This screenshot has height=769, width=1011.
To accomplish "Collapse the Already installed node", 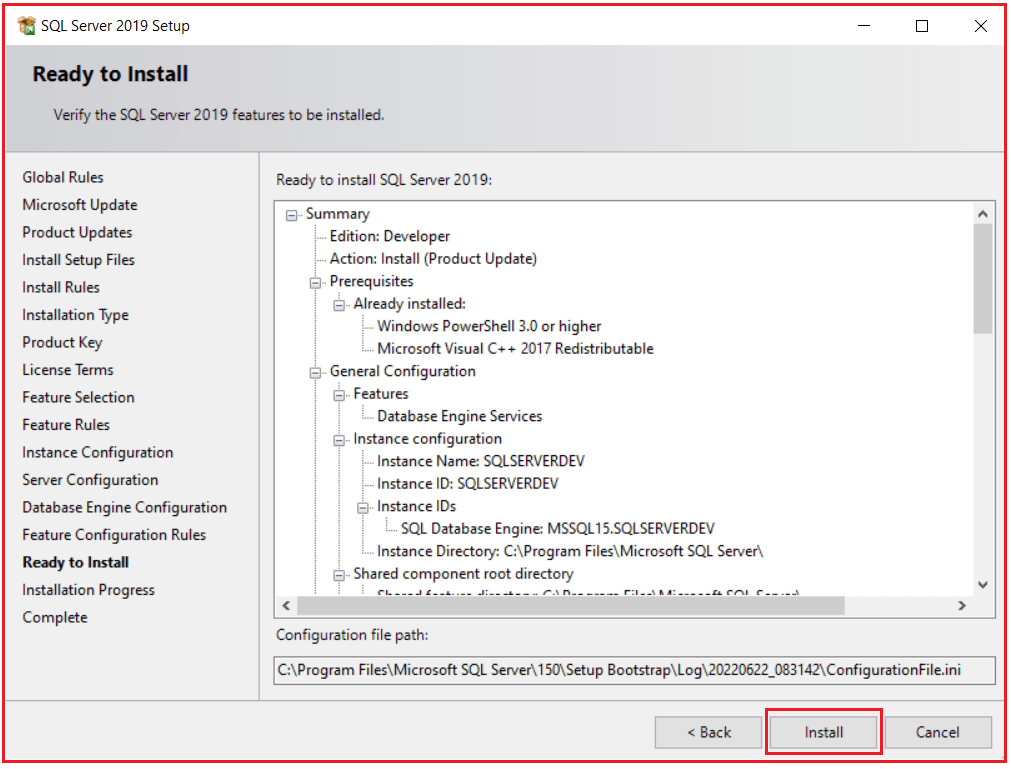I will (x=339, y=306).
